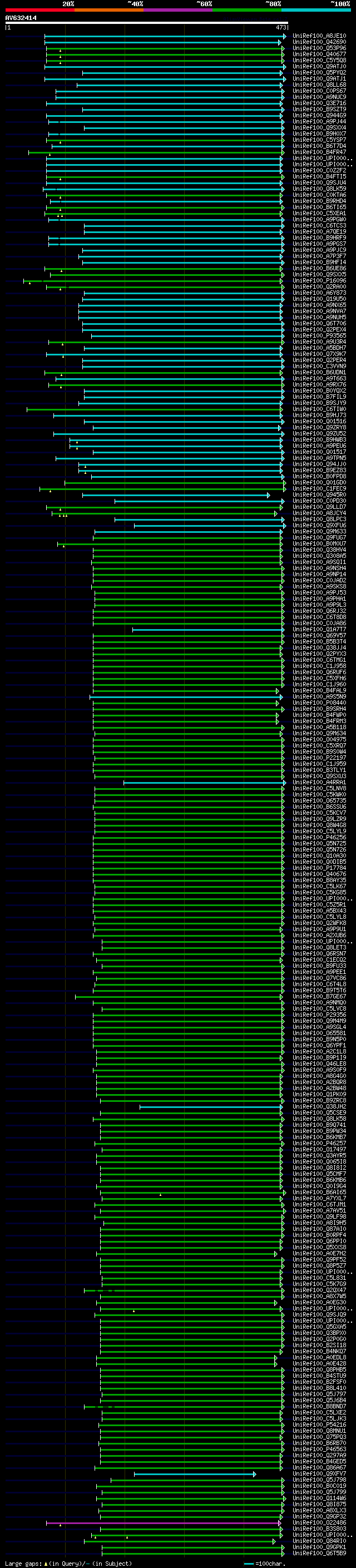356x1568 pixels.
Task: Click the UniRef100_Q3E716 label
Action: point(319,103)
